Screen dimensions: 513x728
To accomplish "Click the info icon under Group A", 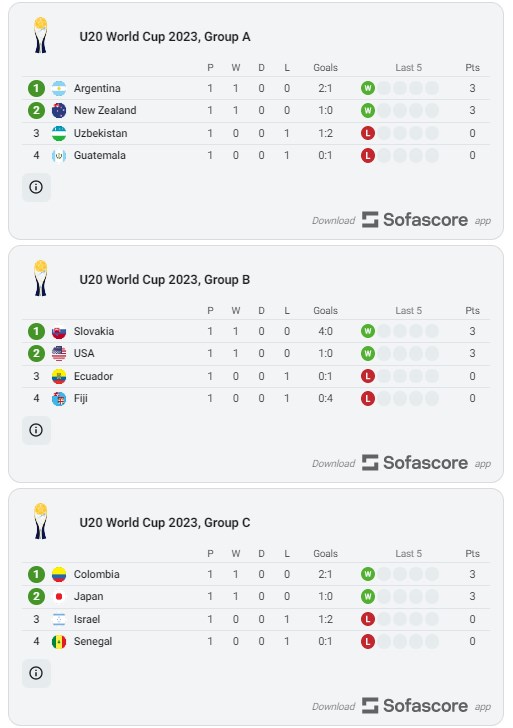I will click(36, 187).
